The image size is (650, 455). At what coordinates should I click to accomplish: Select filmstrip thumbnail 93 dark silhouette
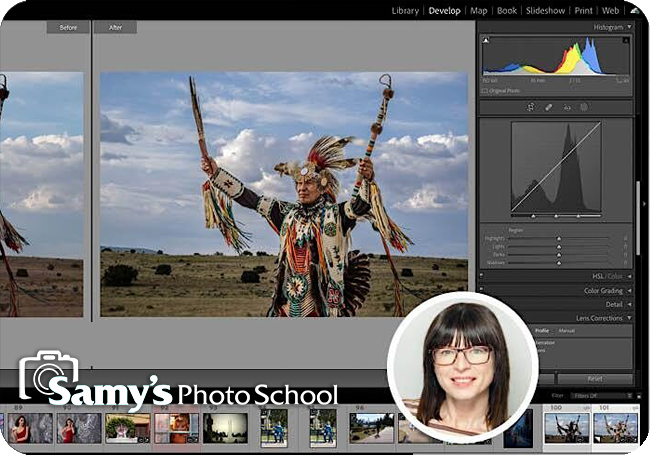[225, 428]
